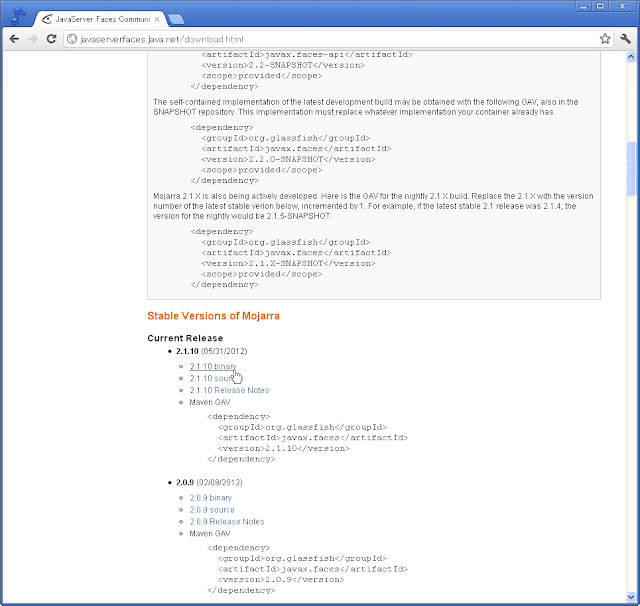Click Maven GAV text under 2.0.9
Viewport: 640px width, 606px height.
(x=209, y=534)
